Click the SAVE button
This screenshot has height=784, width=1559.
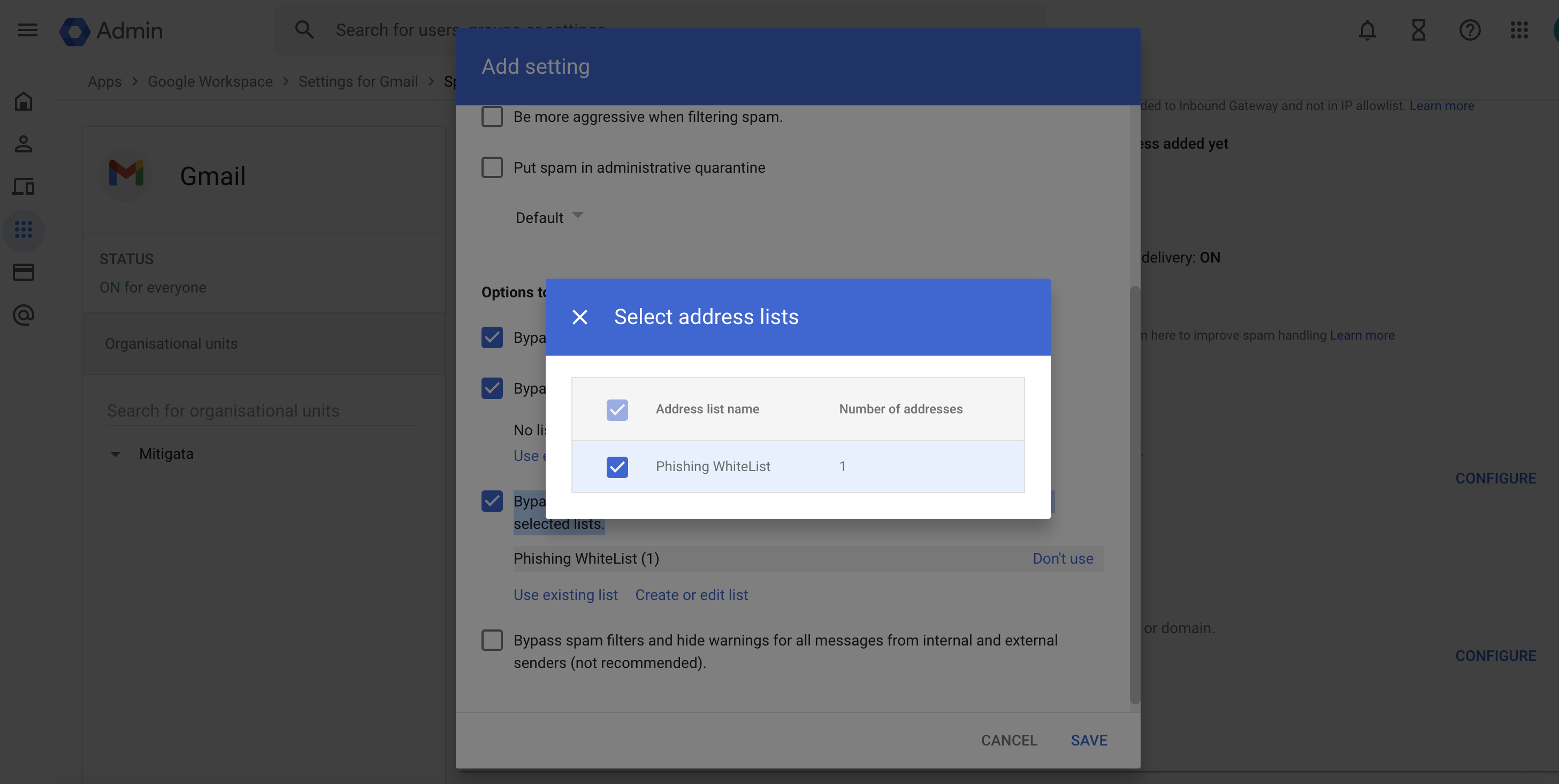(x=1088, y=740)
